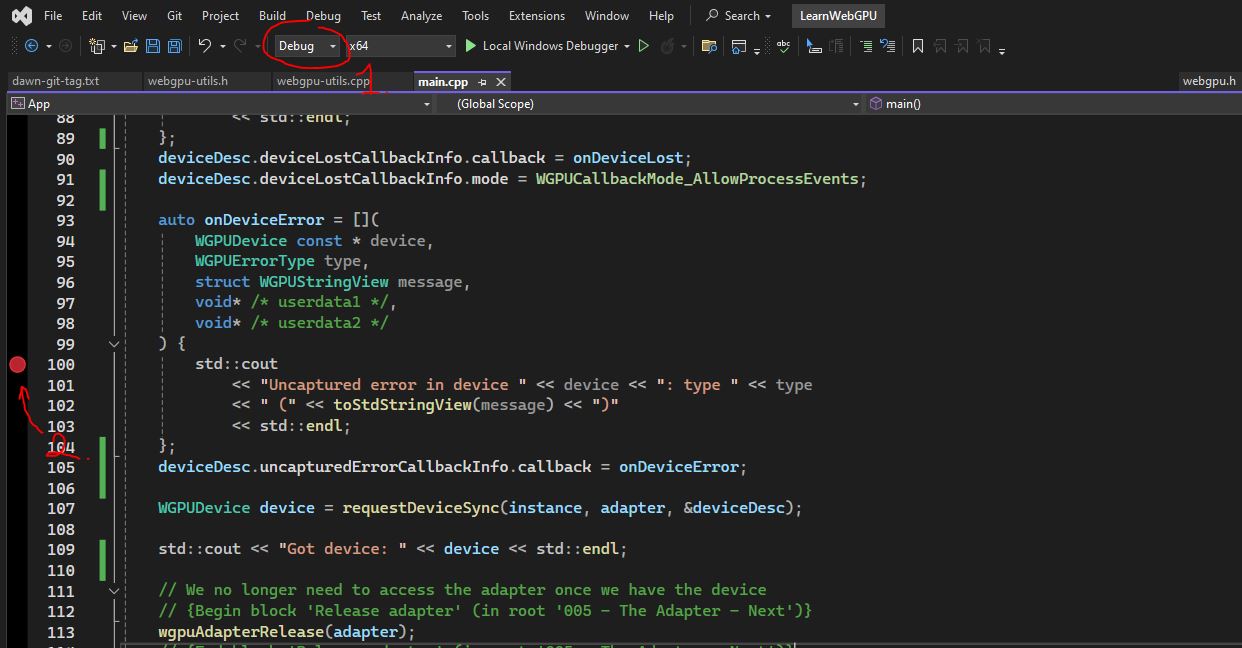Click "Got device: " string on line 109

343,549
